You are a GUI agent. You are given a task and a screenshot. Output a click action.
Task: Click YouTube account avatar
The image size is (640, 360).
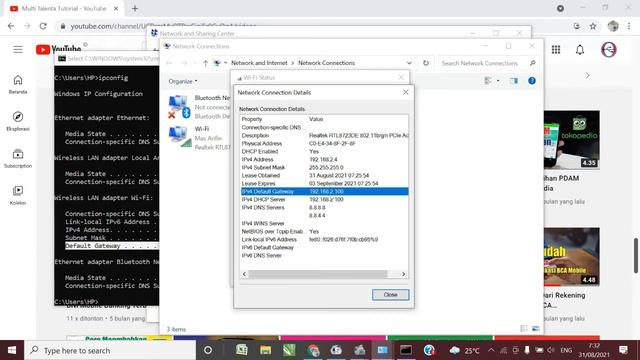609,49
